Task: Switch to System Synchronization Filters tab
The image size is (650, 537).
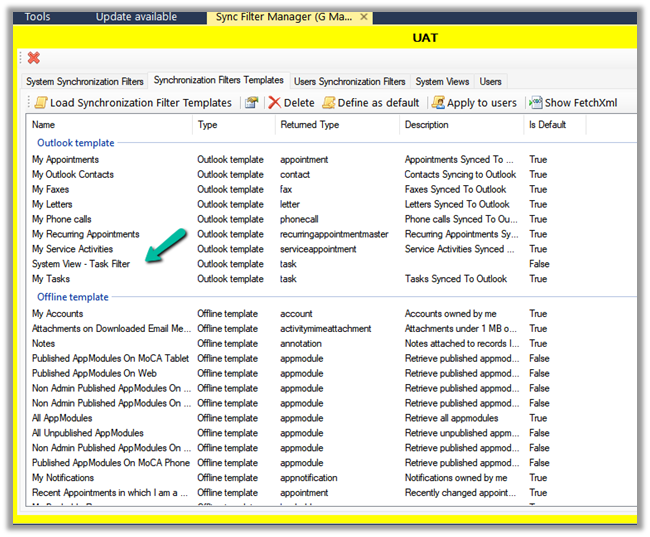Action: point(85,81)
